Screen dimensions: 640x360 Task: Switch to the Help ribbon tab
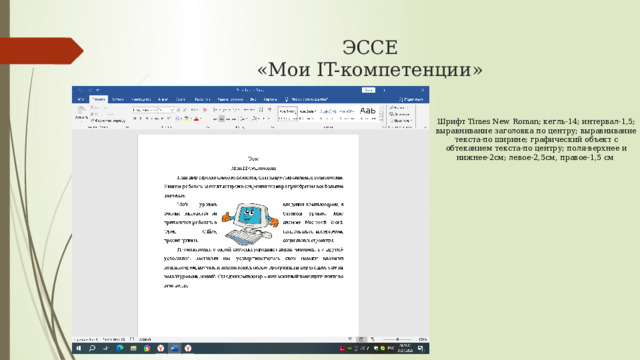[x=270, y=99]
